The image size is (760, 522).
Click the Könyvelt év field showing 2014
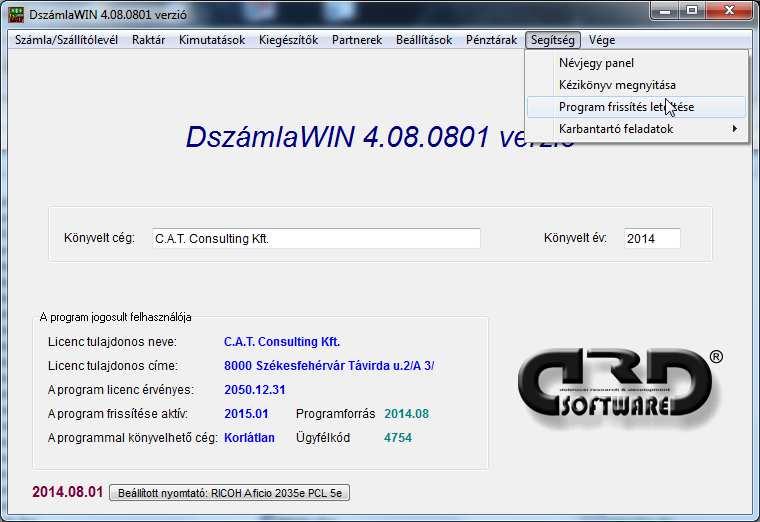(652, 238)
